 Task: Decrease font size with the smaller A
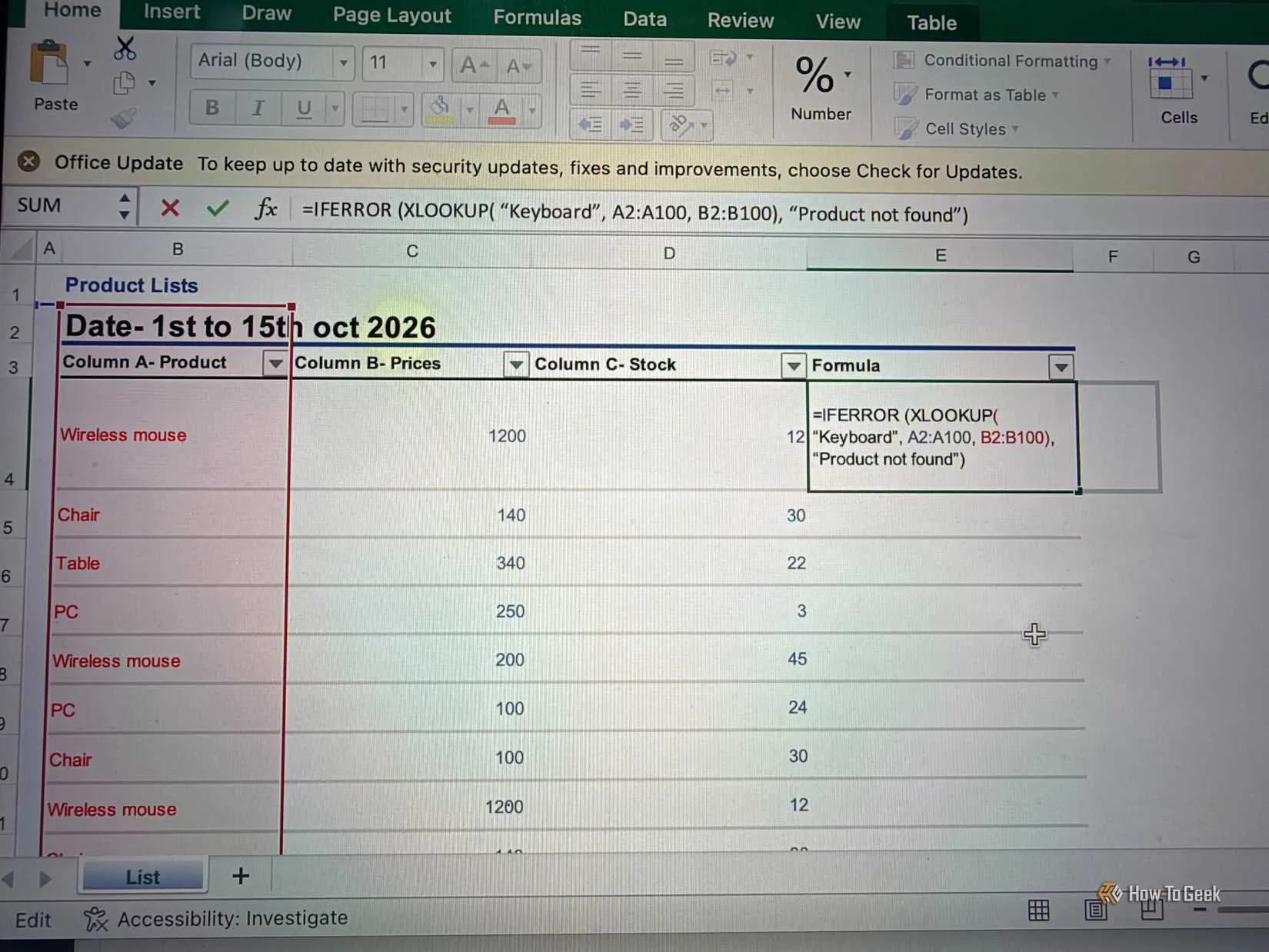[518, 67]
